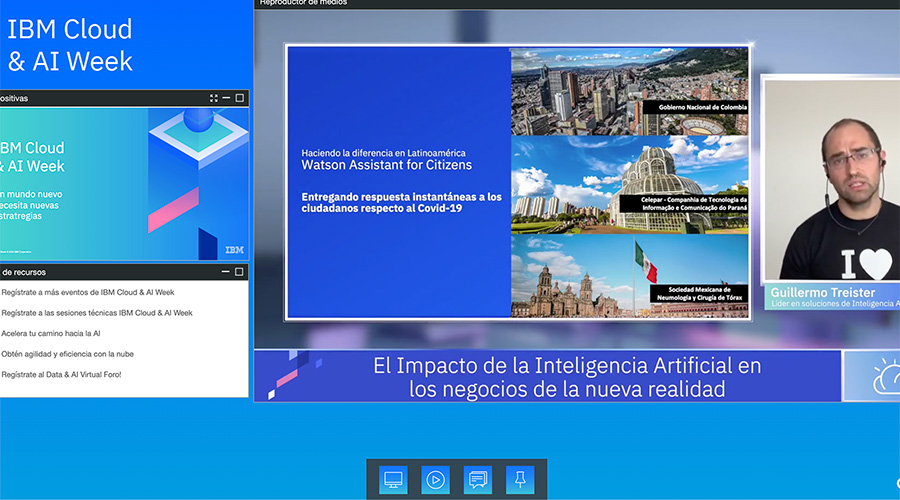Minimize the resources list panel
The image size is (900, 500).
227,271
